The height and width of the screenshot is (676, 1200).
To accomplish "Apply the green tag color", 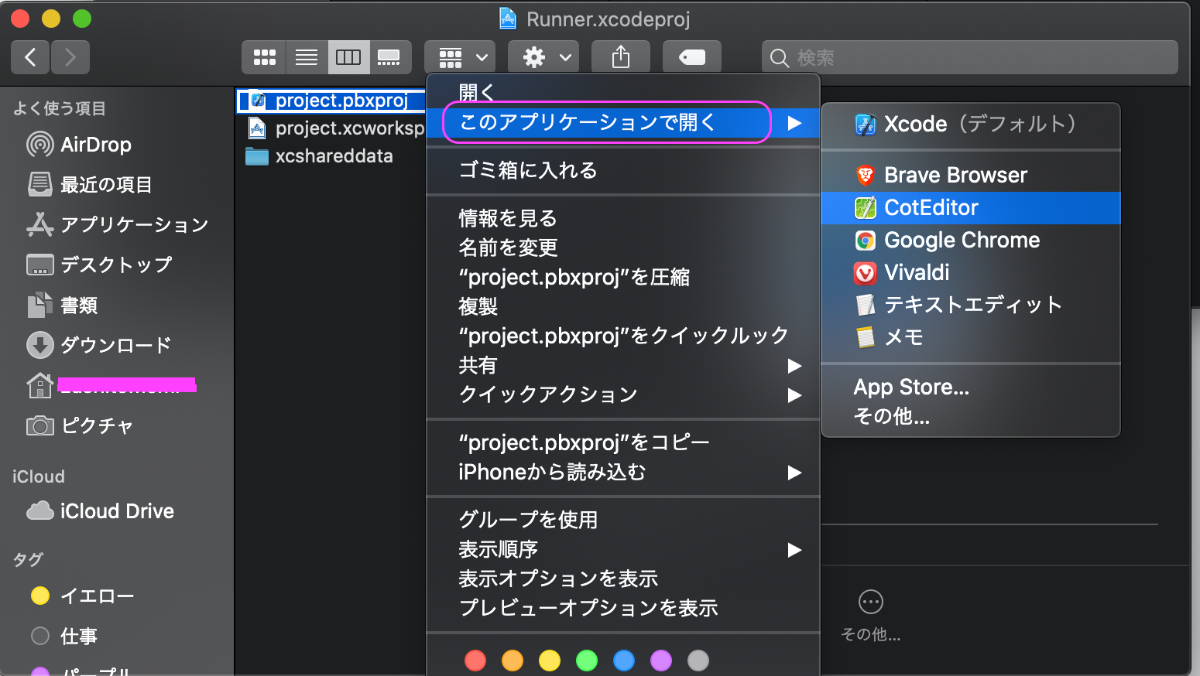I will pyautogui.click(x=586, y=660).
